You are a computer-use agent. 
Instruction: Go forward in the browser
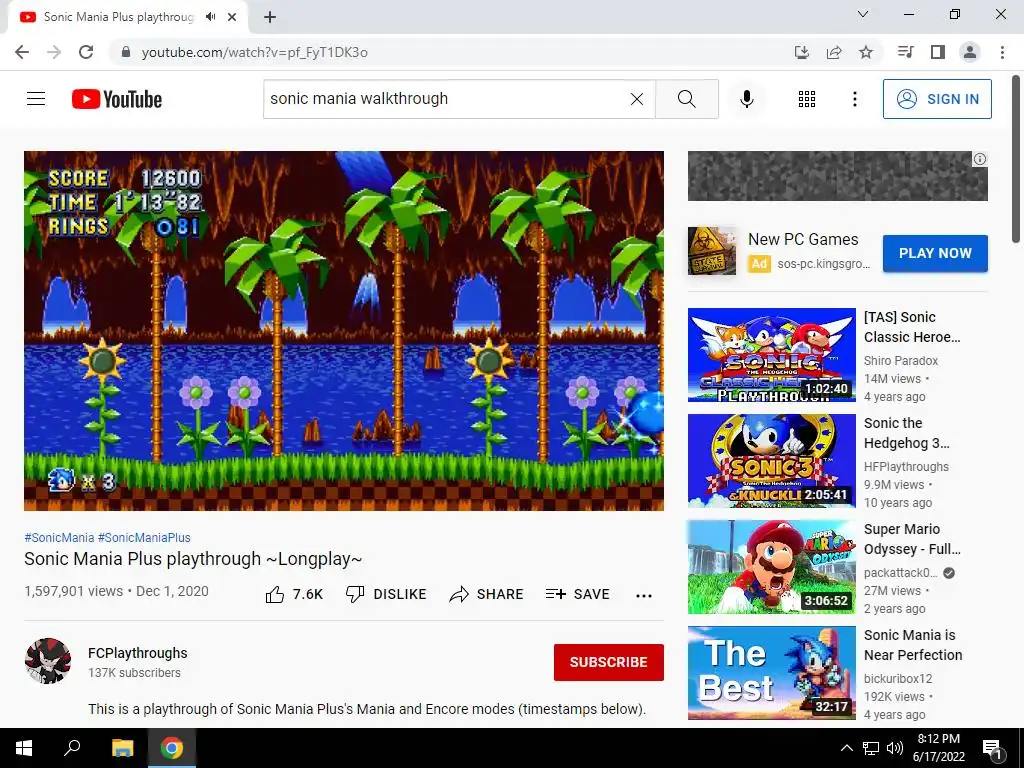(x=54, y=52)
